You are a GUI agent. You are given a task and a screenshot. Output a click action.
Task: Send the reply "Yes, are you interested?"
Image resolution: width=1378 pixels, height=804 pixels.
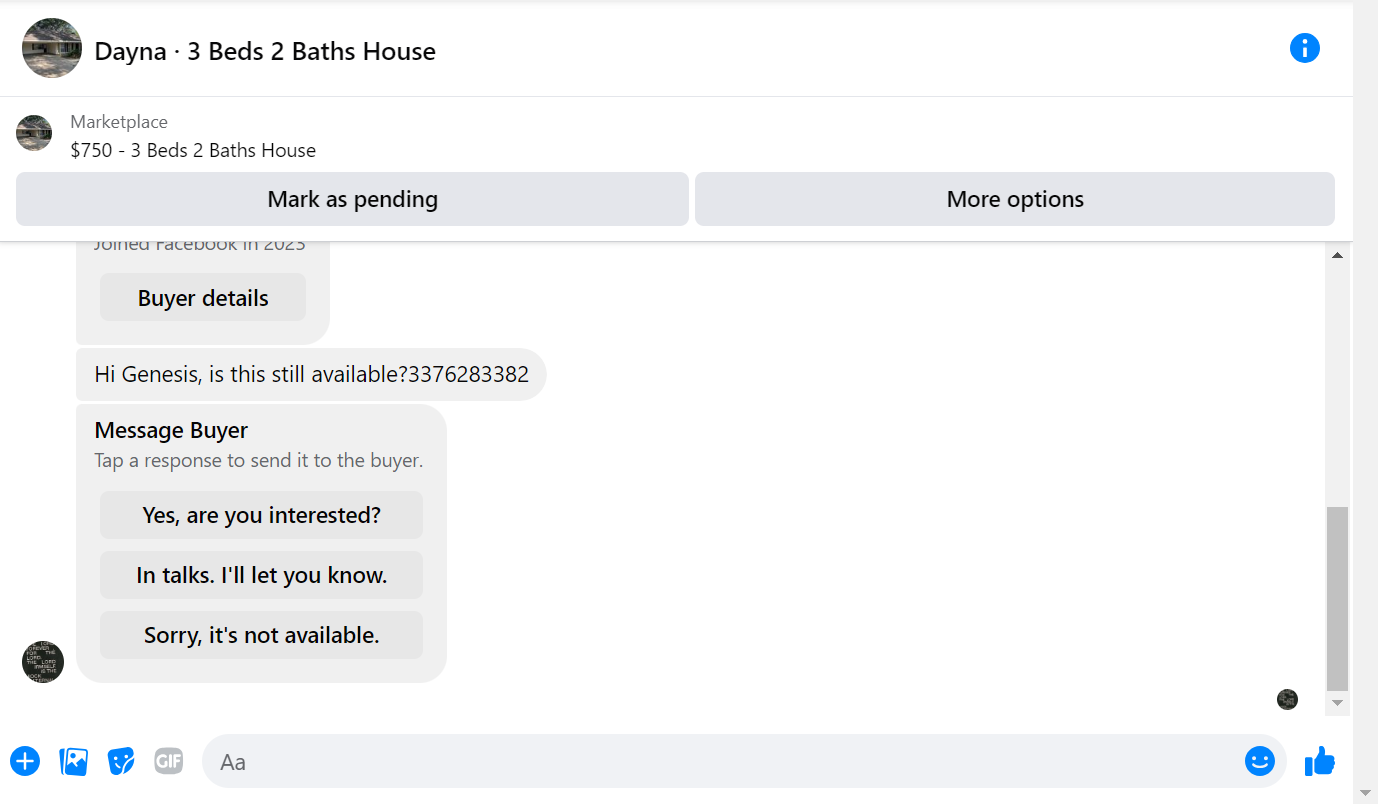(261, 515)
